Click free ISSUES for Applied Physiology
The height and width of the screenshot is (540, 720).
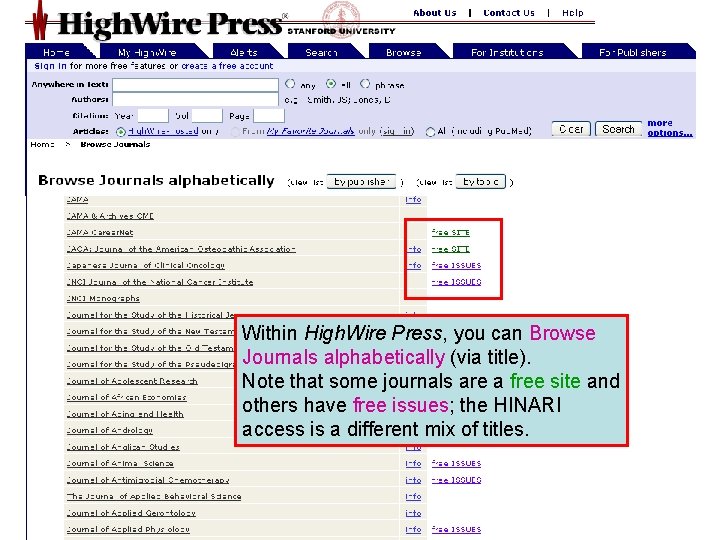[456, 530]
